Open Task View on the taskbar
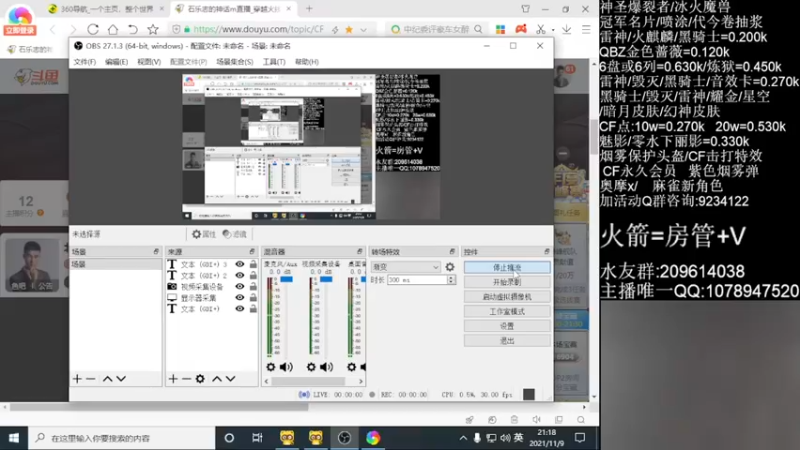Viewport: 800px width, 450px height. pos(257,438)
